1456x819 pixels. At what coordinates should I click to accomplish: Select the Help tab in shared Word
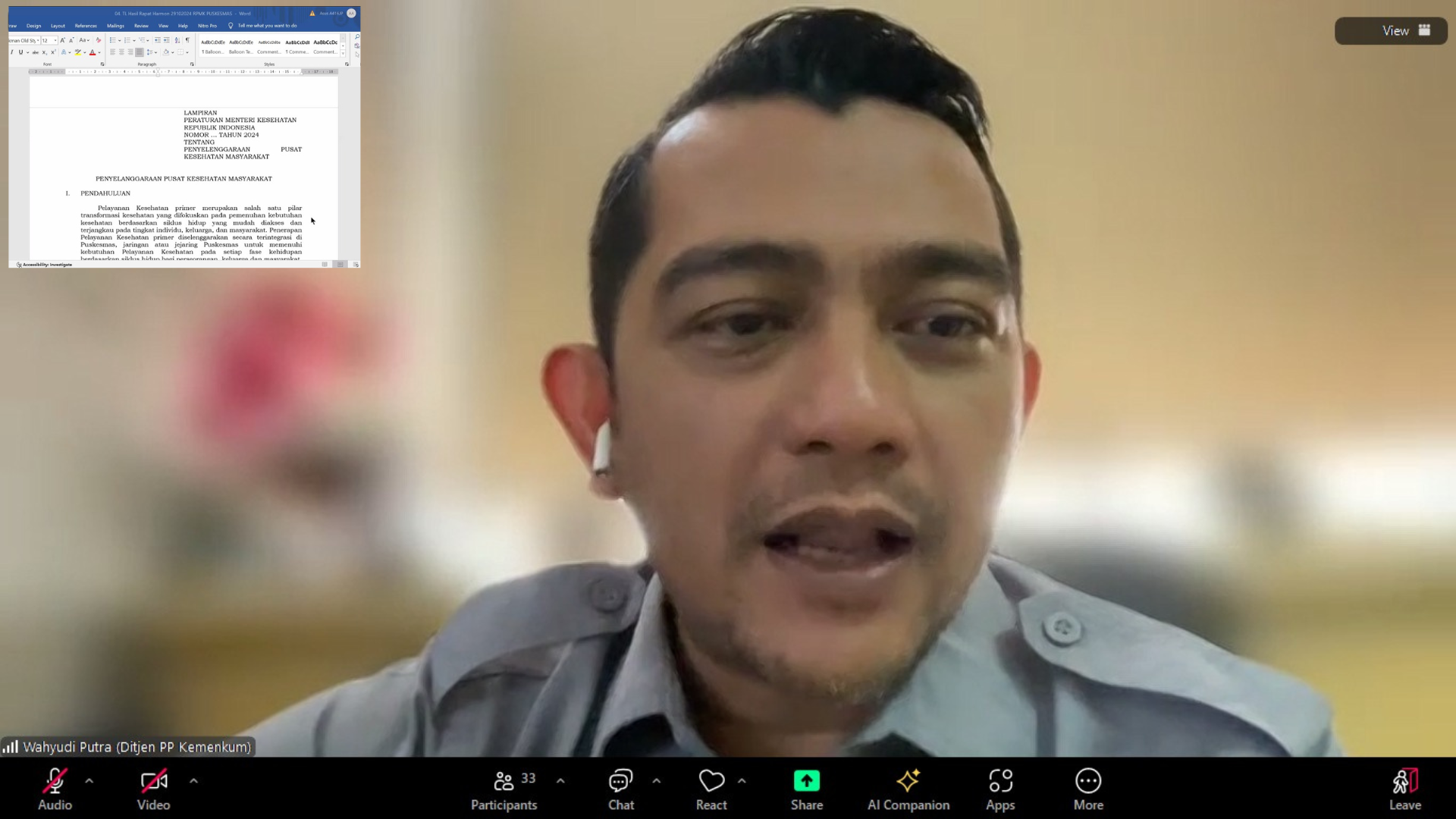coord(183,26)
